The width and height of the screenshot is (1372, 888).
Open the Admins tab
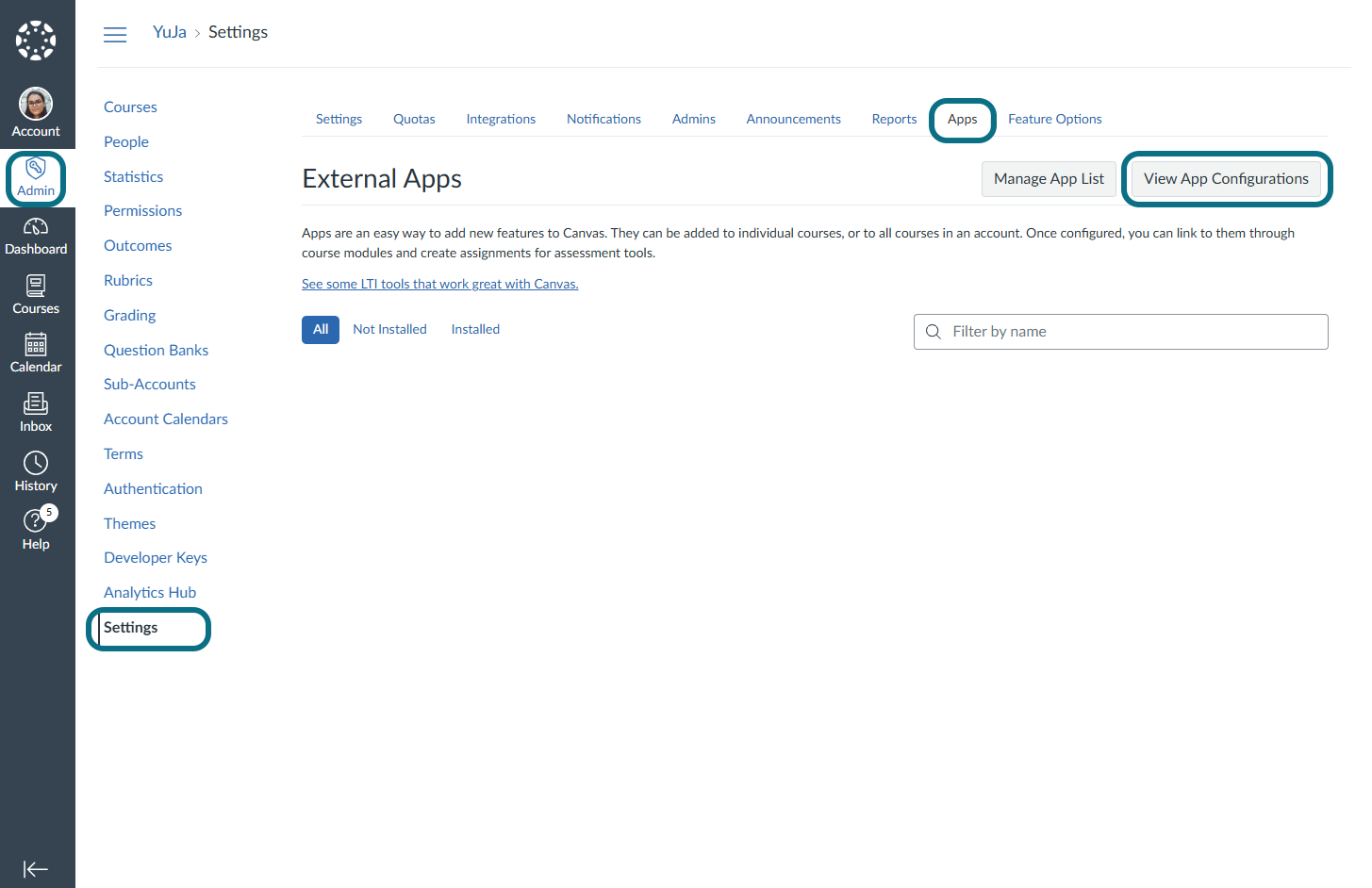pos(694,119)
